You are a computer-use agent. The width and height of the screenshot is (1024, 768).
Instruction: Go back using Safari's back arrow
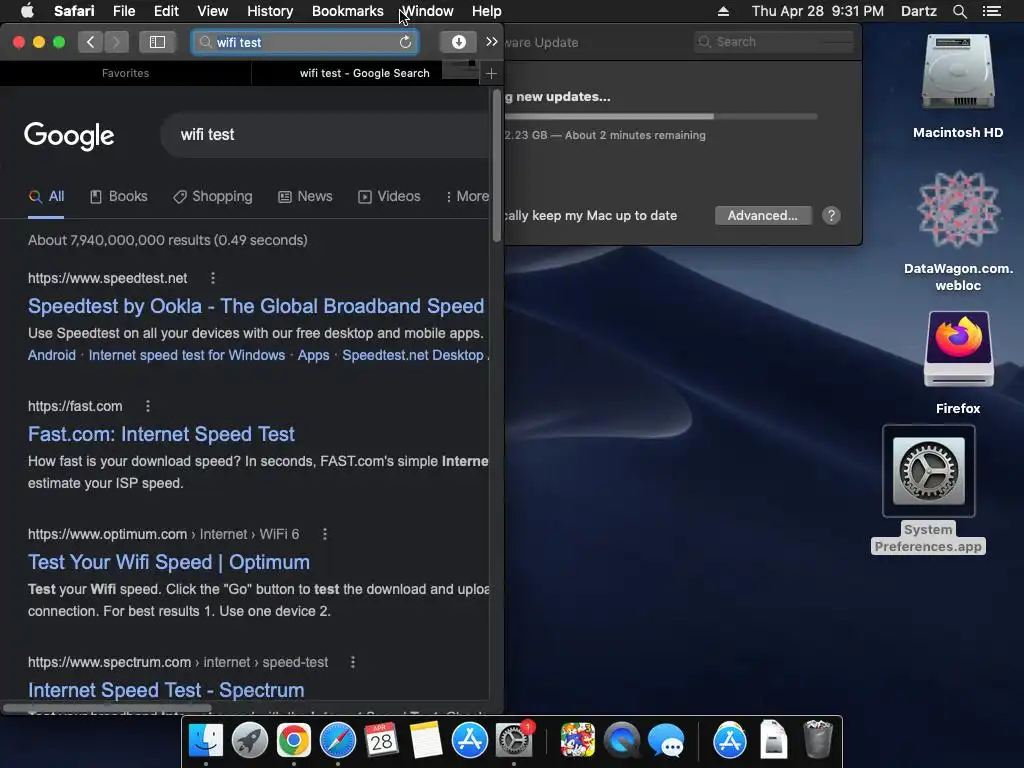pyautogui.click(x=90, y=42)
